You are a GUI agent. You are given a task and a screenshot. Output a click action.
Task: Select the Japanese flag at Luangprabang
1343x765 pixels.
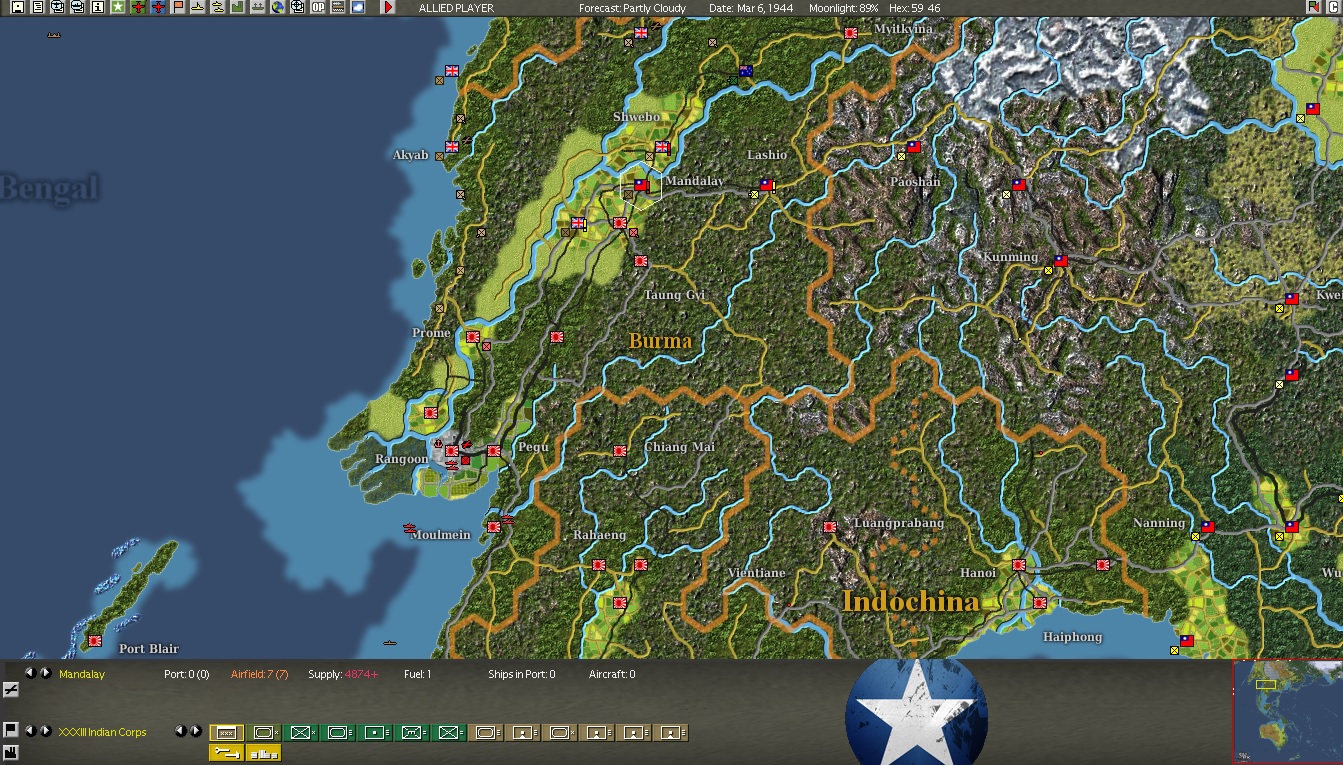pyautogui.click(x=830, y=527)
